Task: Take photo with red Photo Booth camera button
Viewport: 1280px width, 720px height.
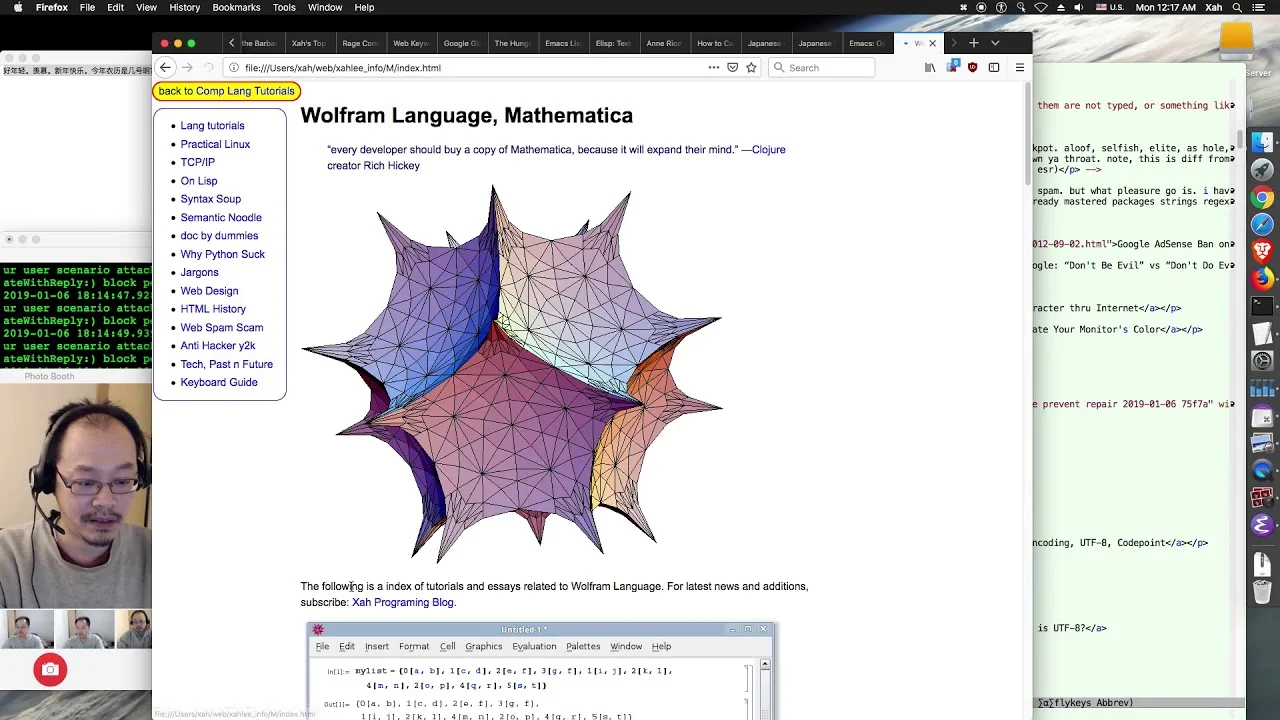Action: (x=50, y=670)
